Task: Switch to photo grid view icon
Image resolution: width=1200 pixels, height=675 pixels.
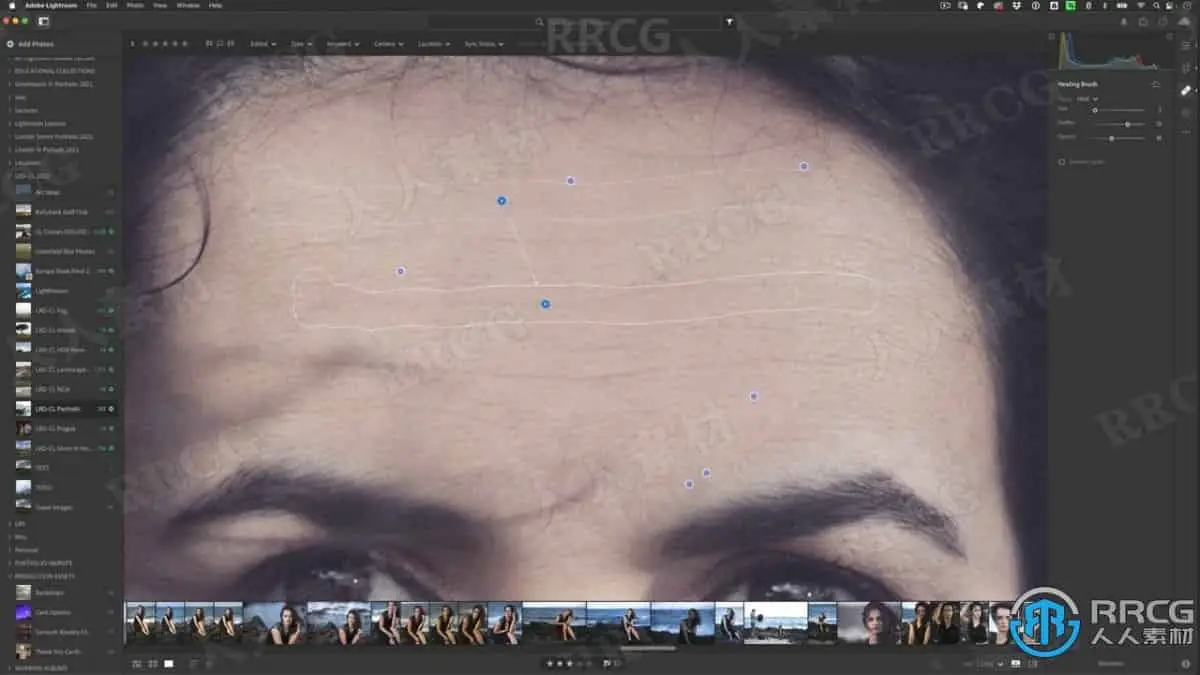Action: [x=137, y=663]
